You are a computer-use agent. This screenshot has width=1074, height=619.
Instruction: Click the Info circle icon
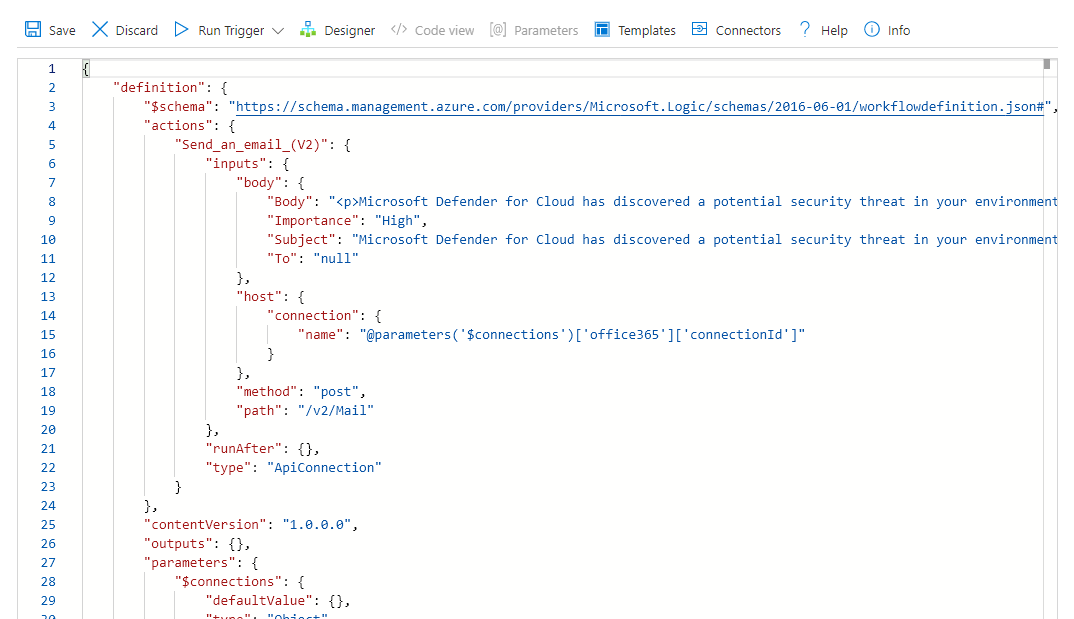[872, 30]
